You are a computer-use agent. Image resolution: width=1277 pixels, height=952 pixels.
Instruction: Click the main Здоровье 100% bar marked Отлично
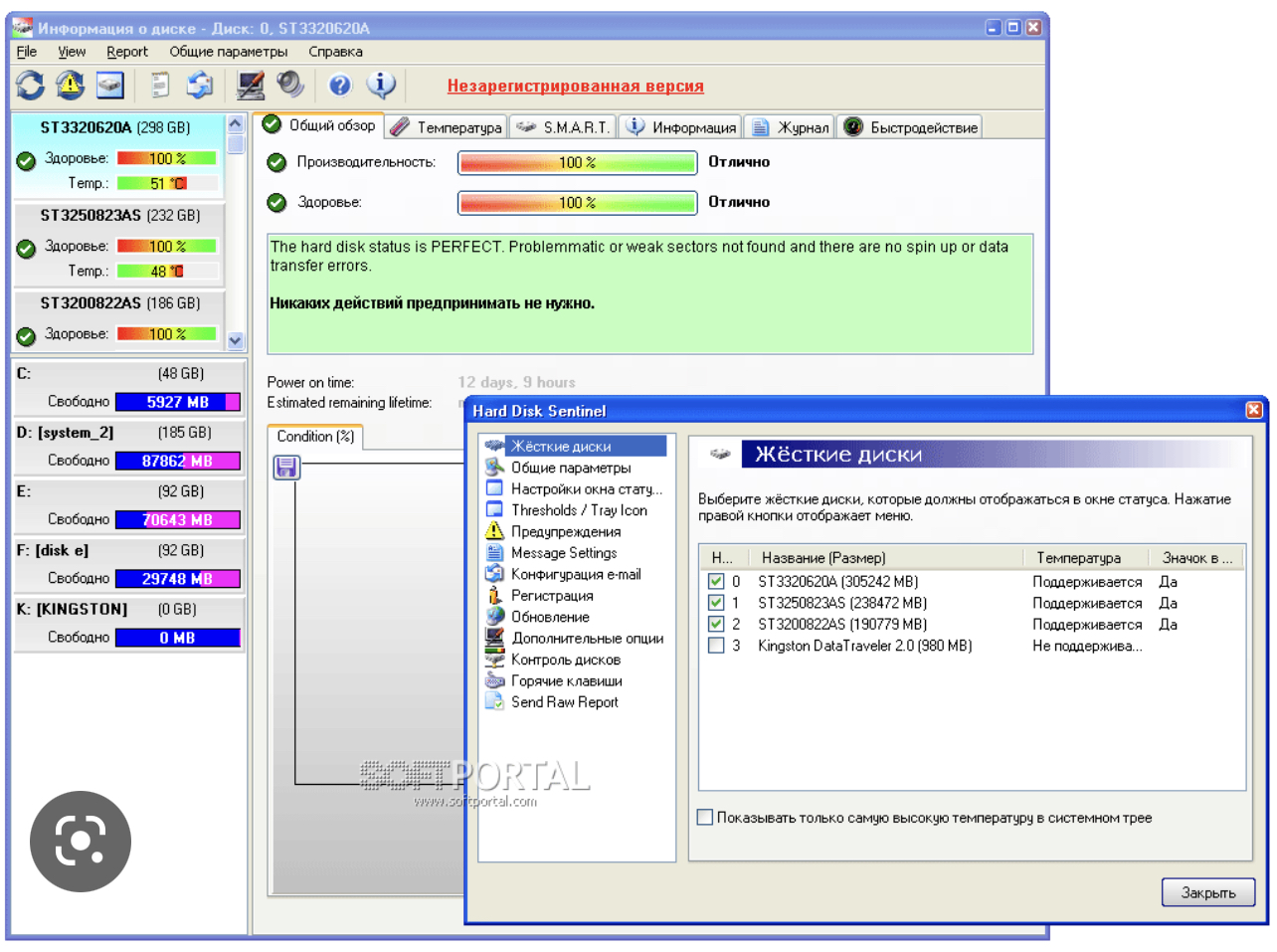[x=577, y=203]
